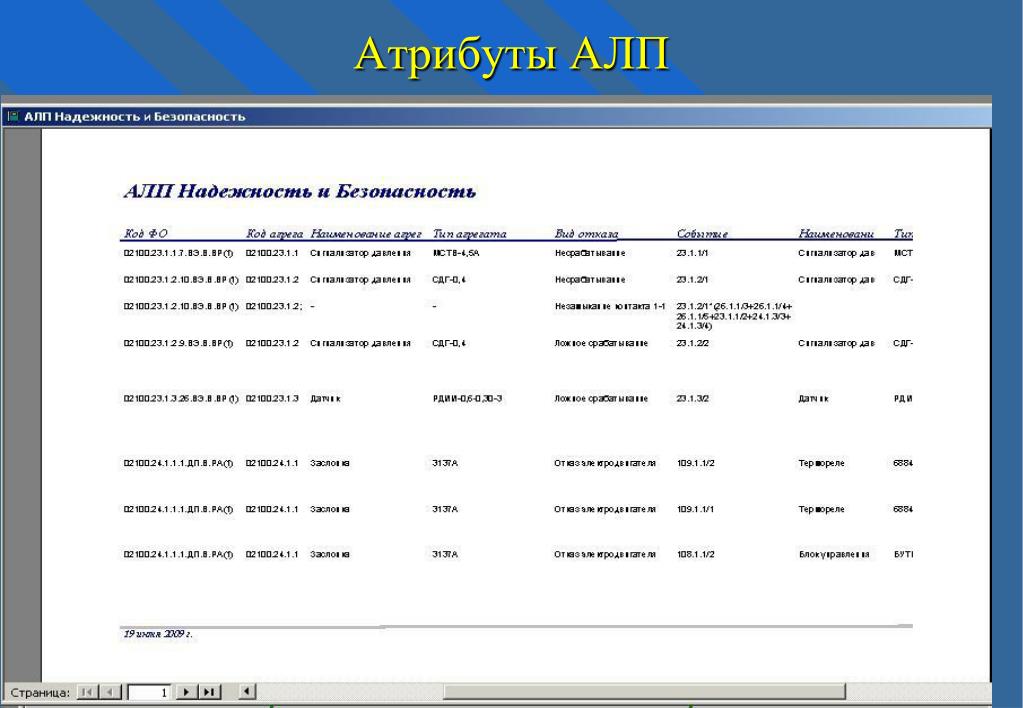Go to the first page button
Image resolution: width=1023 pixels, height=708 pixels.
(x=87, y=692)
